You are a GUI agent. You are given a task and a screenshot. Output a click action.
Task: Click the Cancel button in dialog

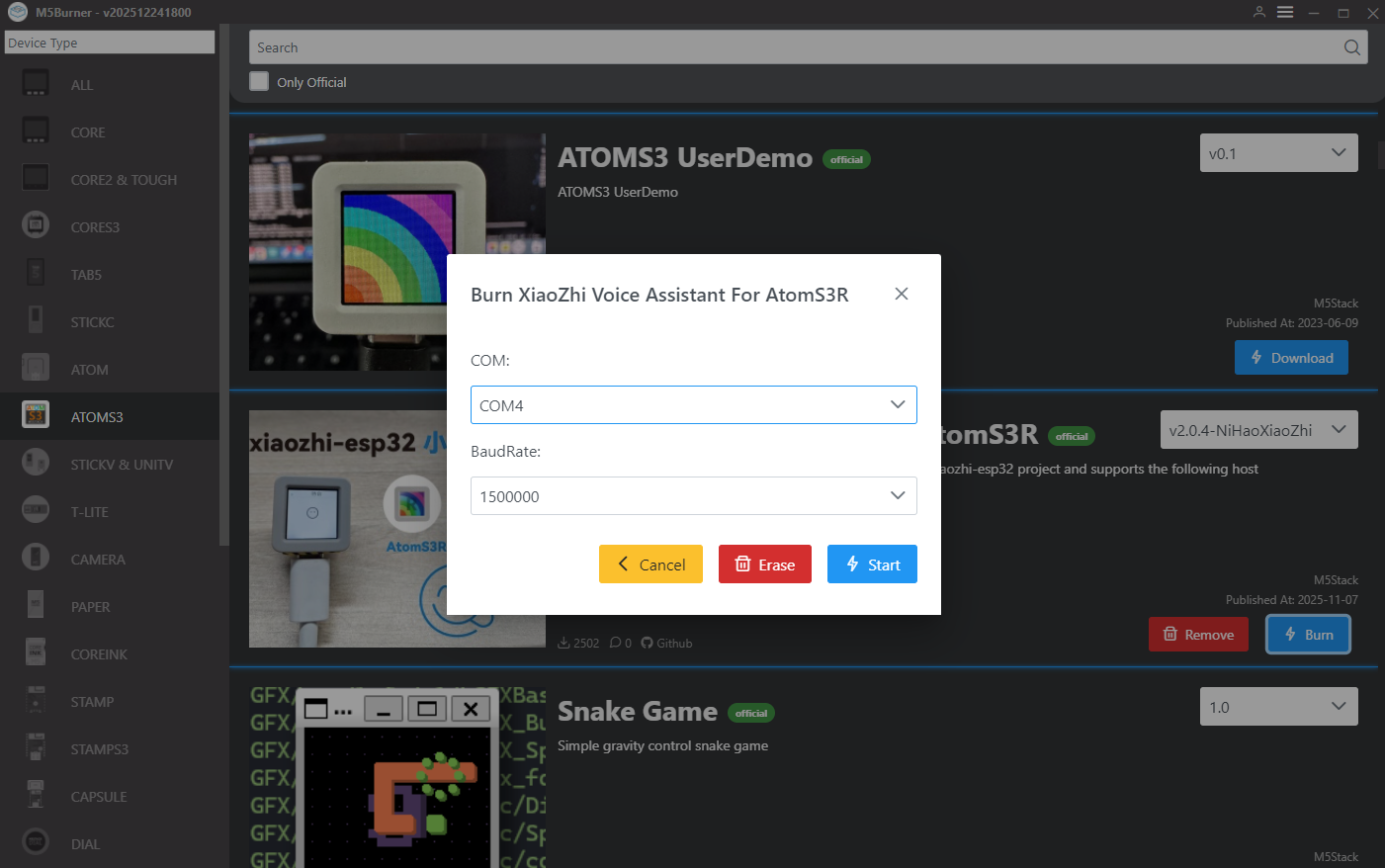[650, 564]
